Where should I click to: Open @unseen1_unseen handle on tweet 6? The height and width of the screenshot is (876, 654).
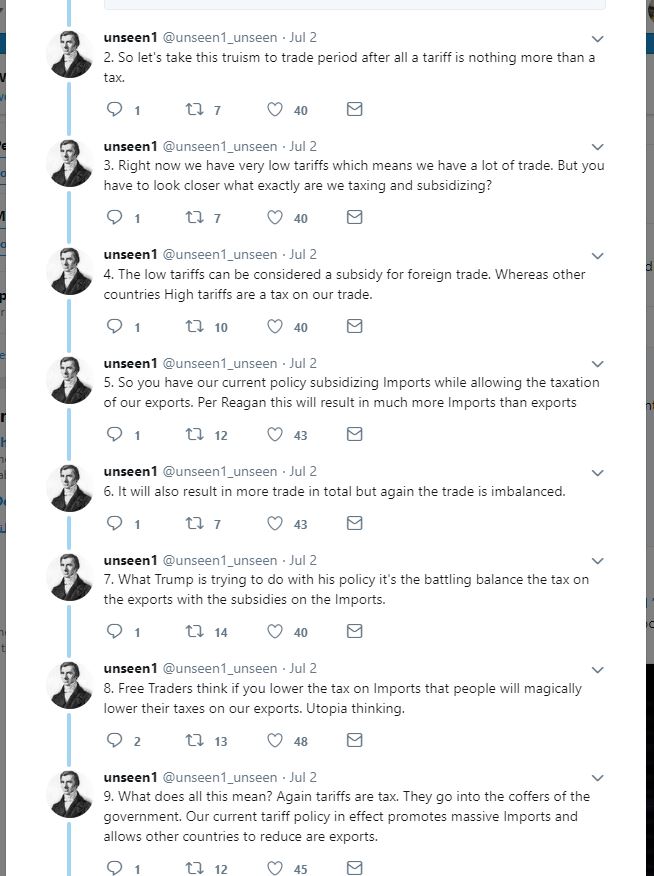coord(219,472)
